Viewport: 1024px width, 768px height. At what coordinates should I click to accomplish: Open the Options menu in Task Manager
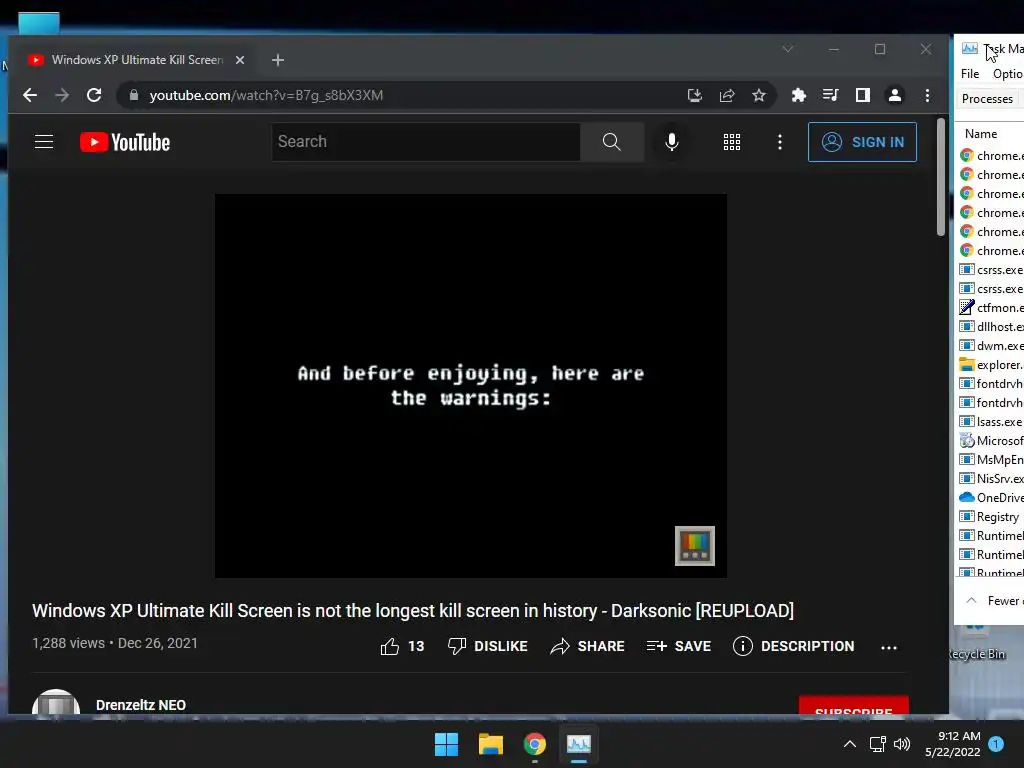pyautogui.click(x=1007, y=74)
